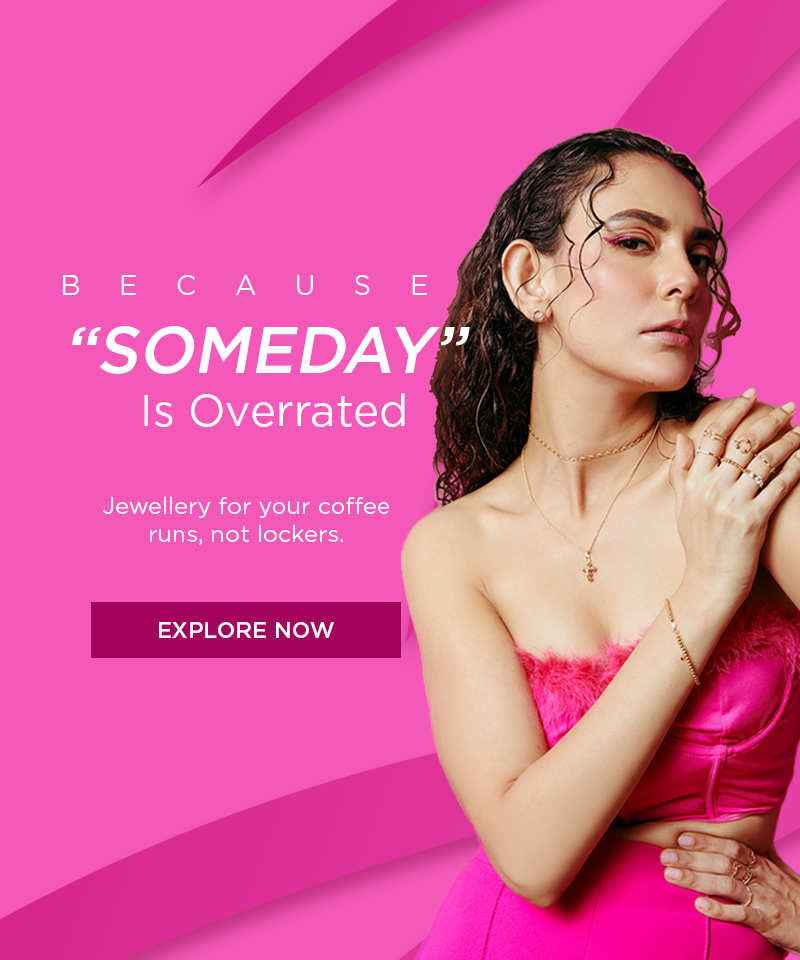Click the EXPLORE NOW button
The image size is (800, 960).
(245, 629)
